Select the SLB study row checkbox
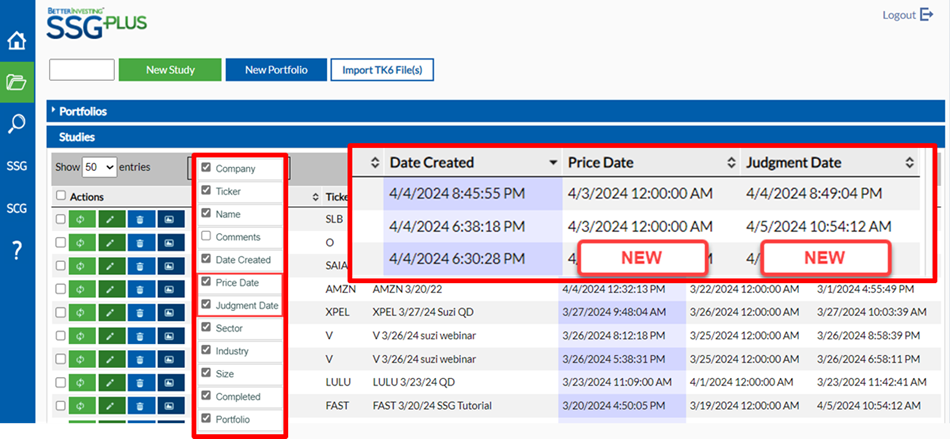The image size is (950, 439). point(60,220)
